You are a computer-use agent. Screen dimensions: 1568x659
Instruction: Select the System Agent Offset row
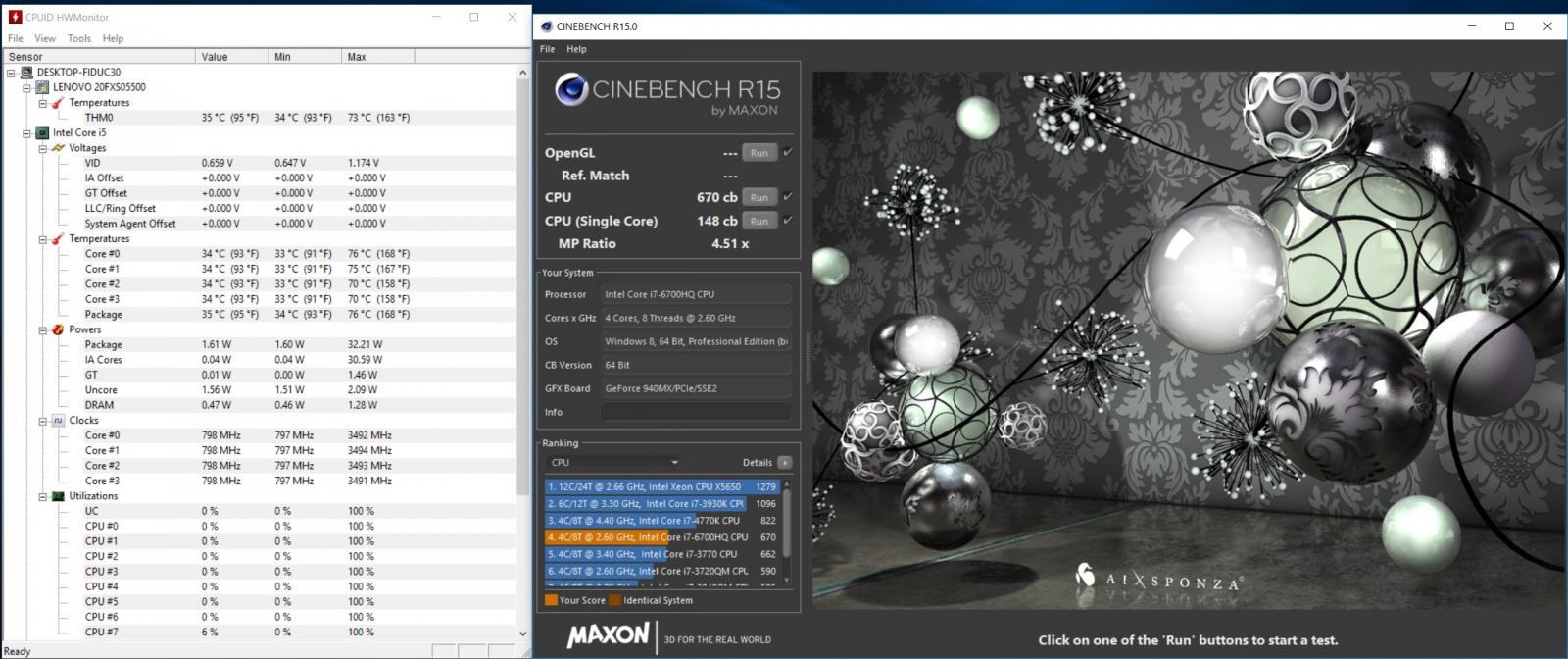point(259,224)
